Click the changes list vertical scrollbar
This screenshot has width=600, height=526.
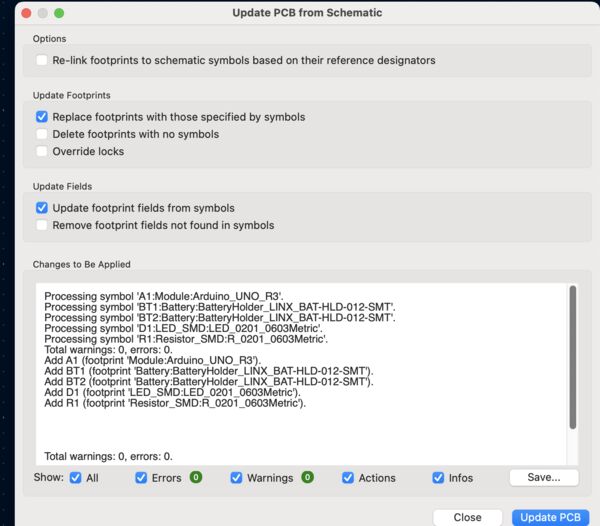tap(572, 355)
